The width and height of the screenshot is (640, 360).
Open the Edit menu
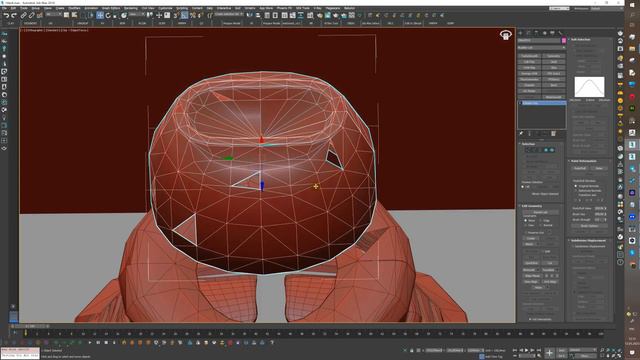click(13, 8)
